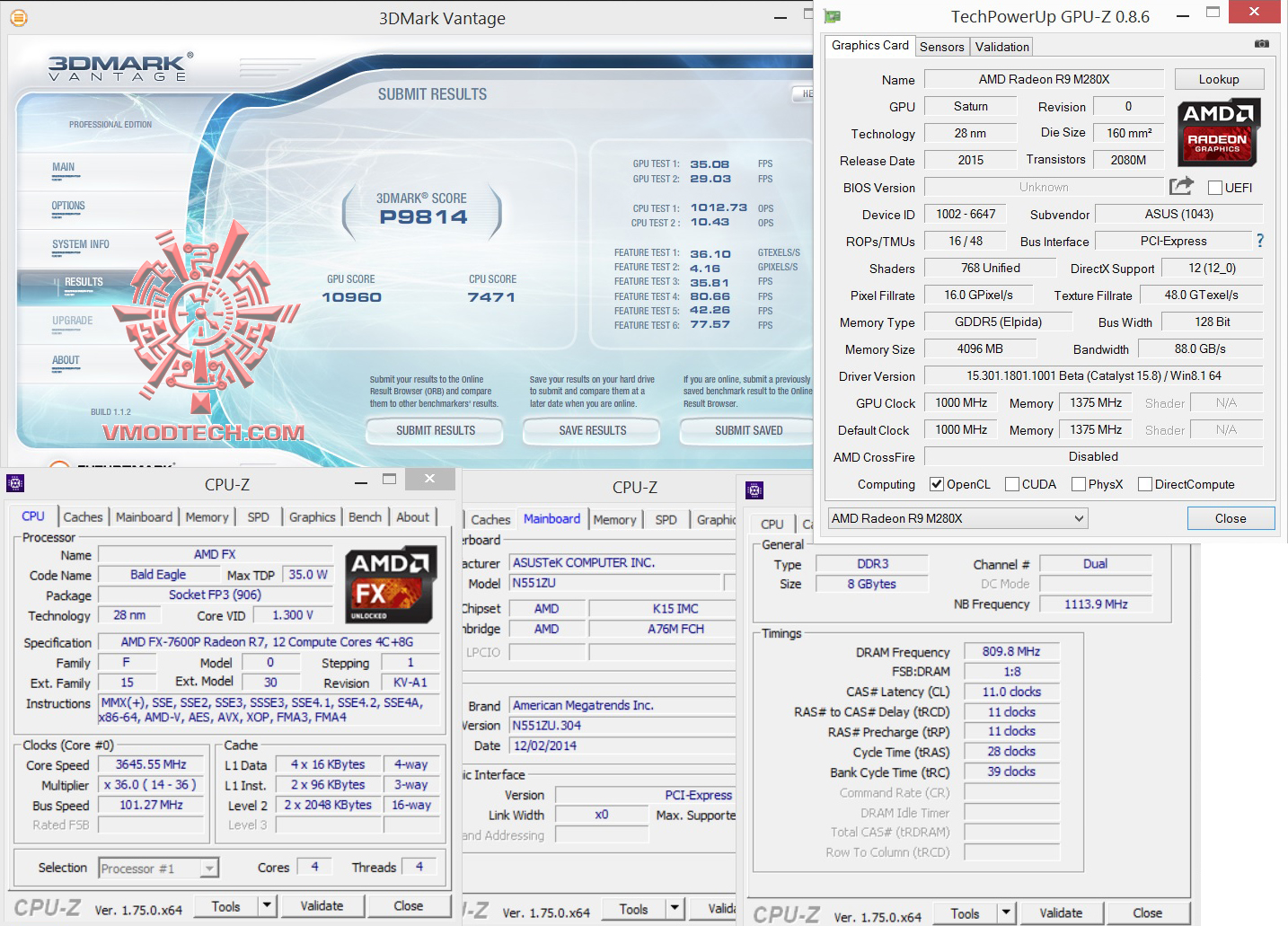Click the BIOS export share icon
The height and width of the screenshot is (926, 1288).
coord(1181,186)
